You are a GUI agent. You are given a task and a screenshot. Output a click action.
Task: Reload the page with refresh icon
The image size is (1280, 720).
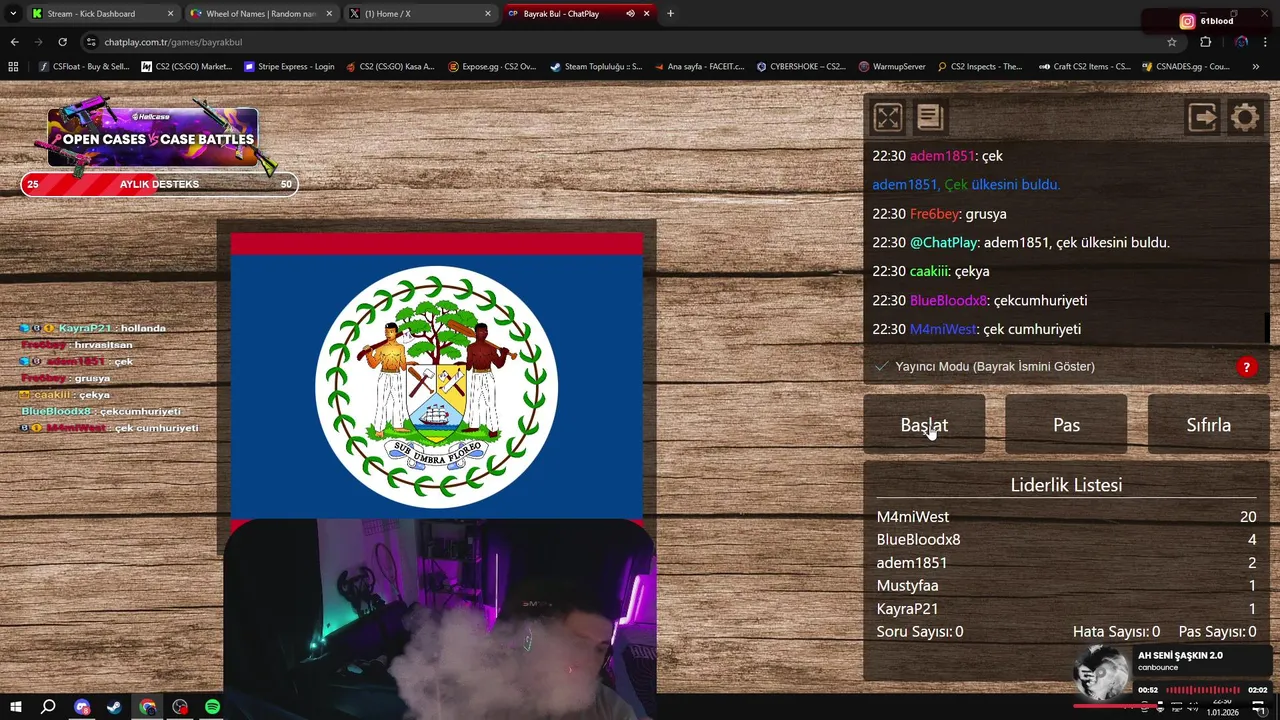(x=62, y=42)
